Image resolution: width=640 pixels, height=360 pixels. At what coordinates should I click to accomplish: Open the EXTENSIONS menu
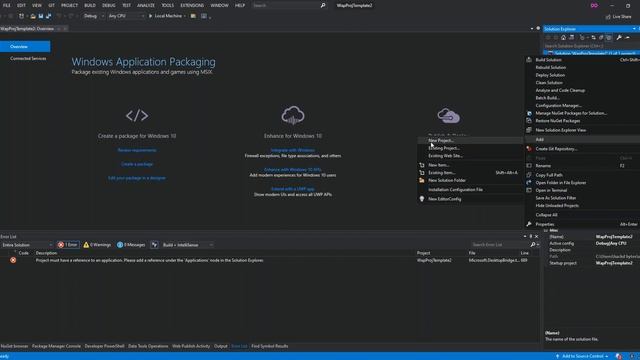pyautogui.click(x=192, y=5)
